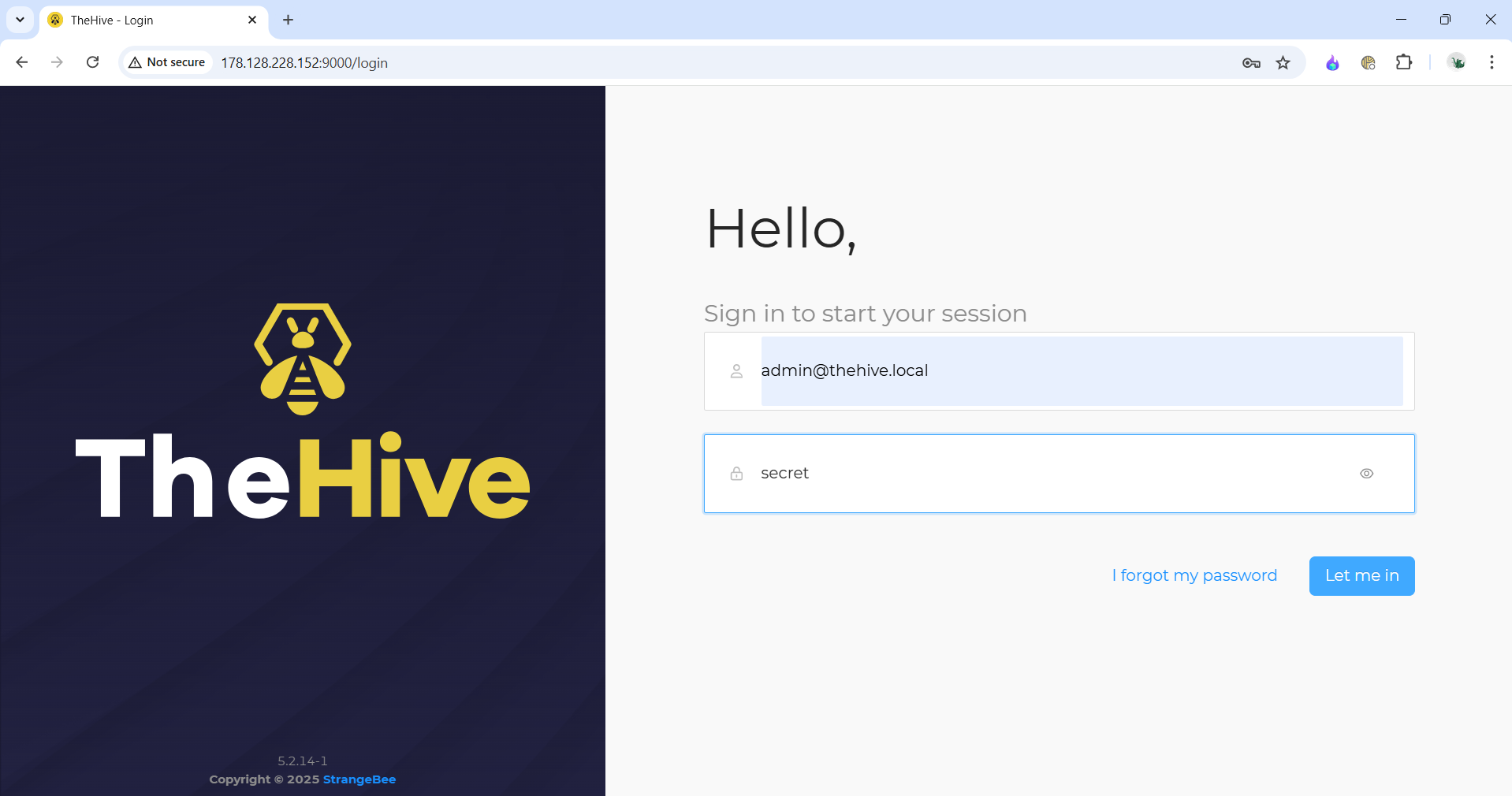Open the browser Extensions puzzle icon

[x=1405, y=62]
